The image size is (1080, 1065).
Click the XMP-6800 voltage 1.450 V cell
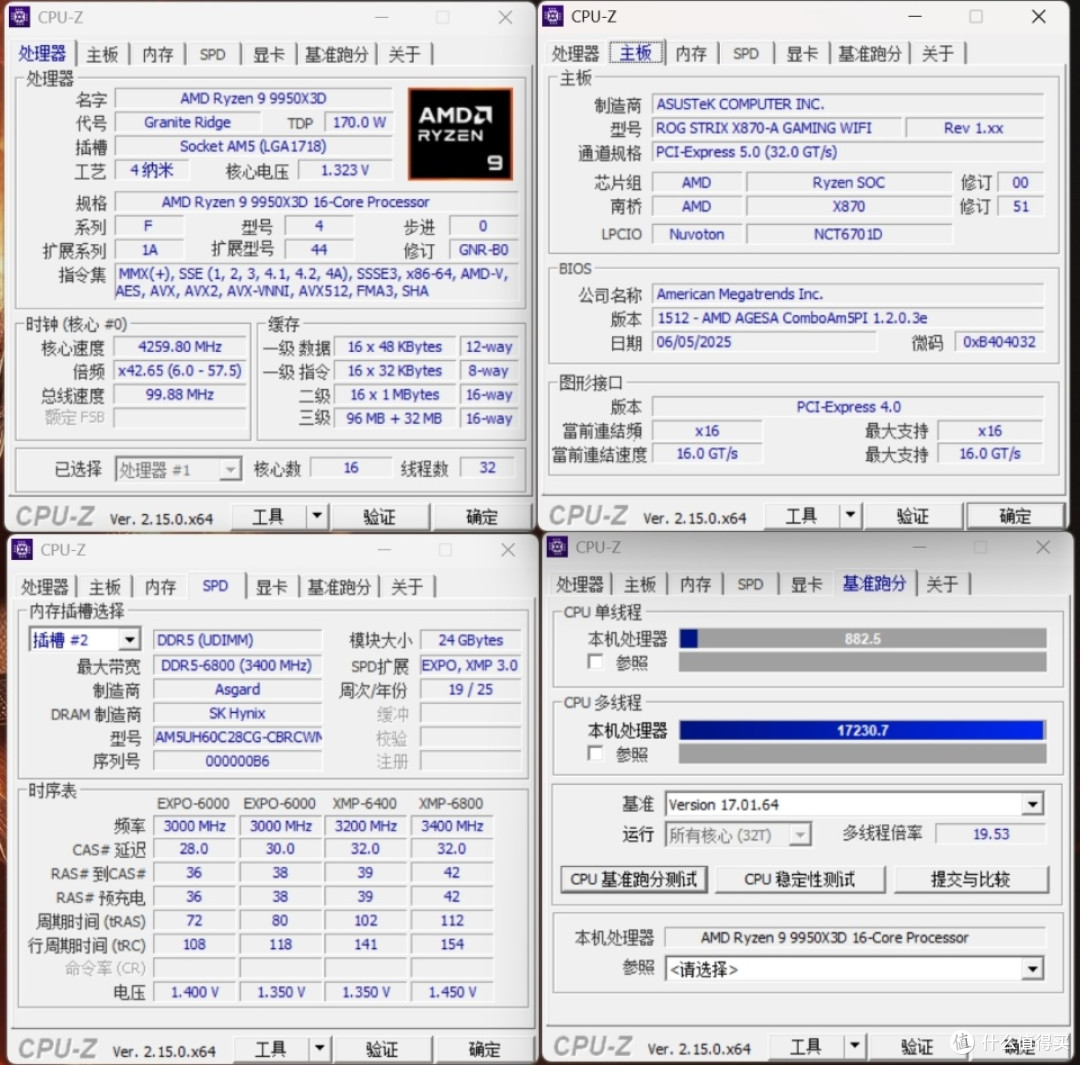pos(452,992)
